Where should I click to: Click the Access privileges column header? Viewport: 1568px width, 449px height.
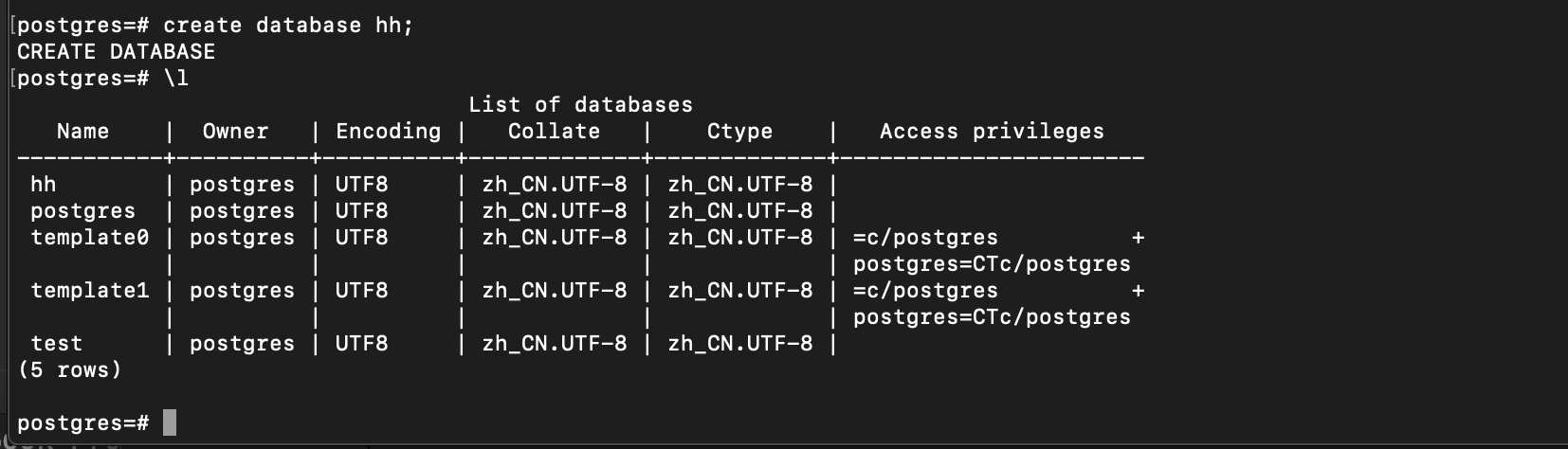point(992,132)
